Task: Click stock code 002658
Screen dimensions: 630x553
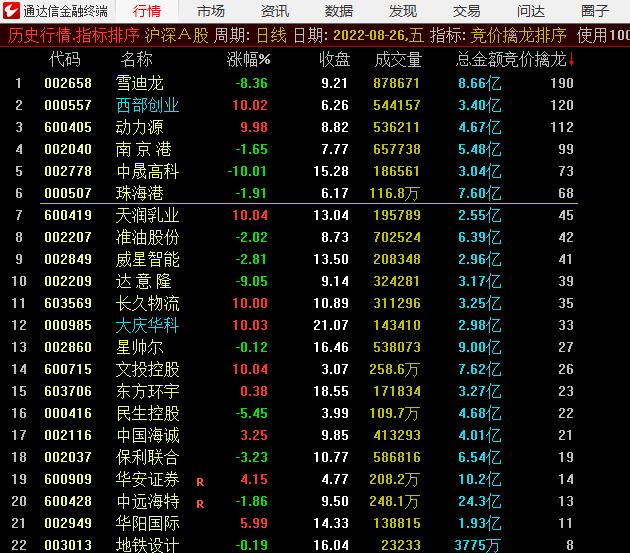Action: pyautogui.click(x=68, y=83)
